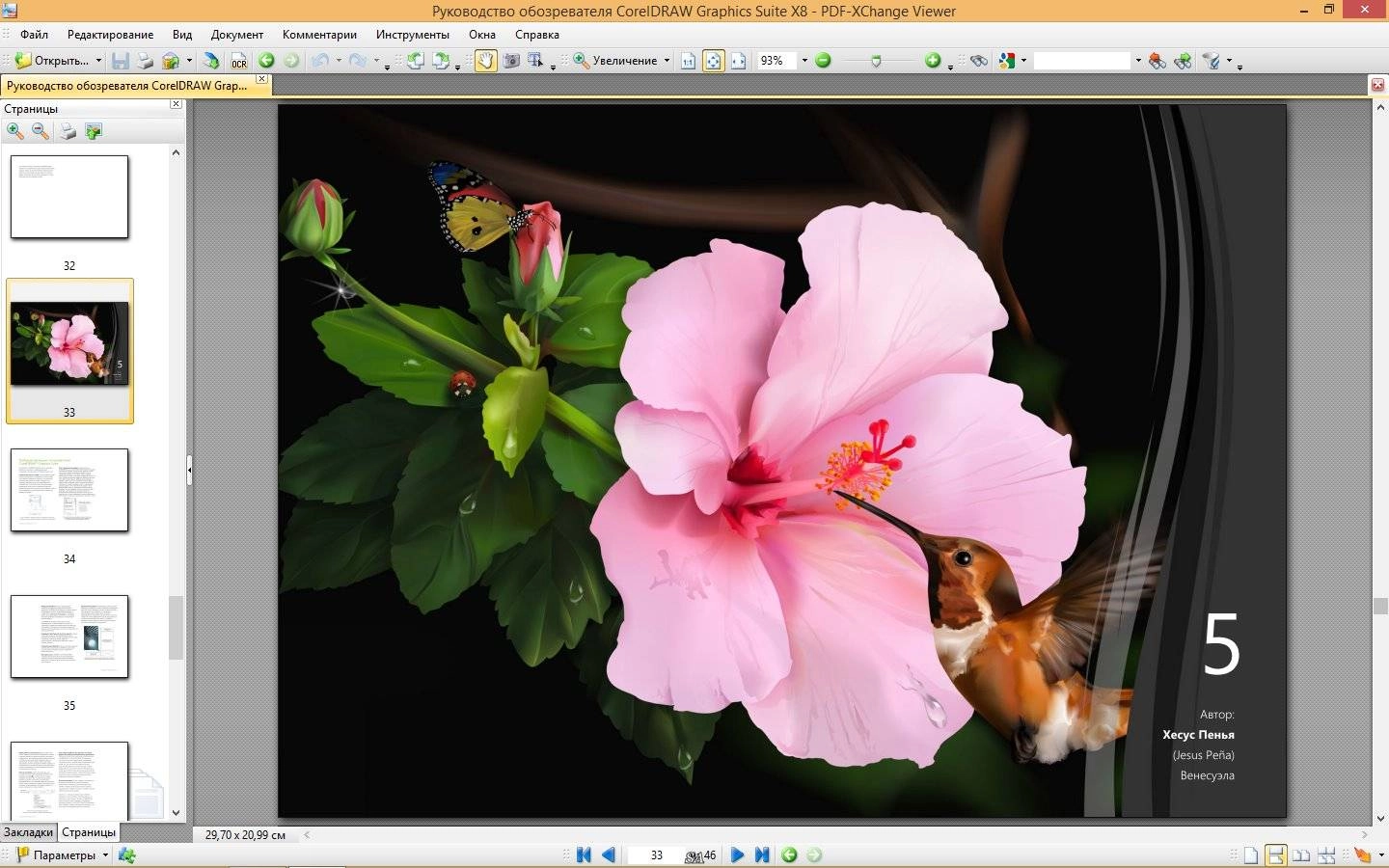Click the search options funnel icon
The width and height of the screenshot is (1389, 868).
1211,61
